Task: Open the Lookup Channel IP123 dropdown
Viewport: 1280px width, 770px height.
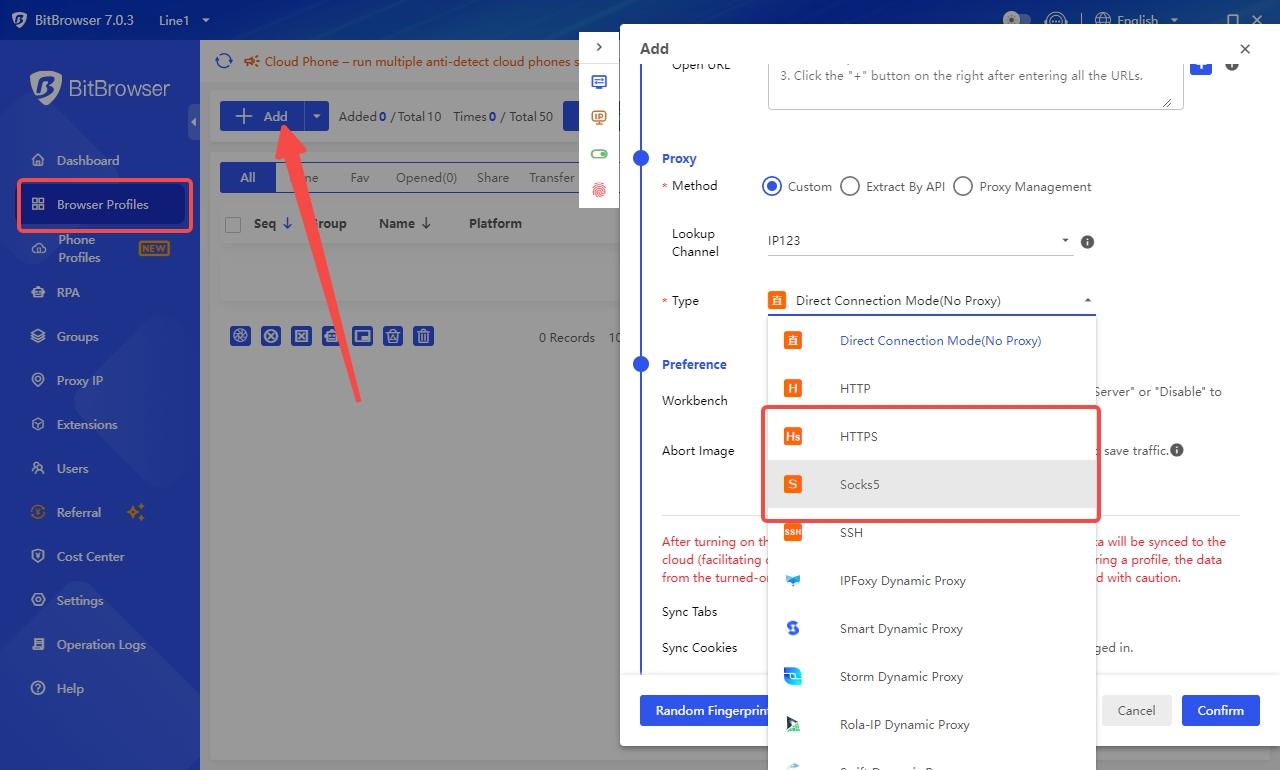Action: tap(918, 241)
